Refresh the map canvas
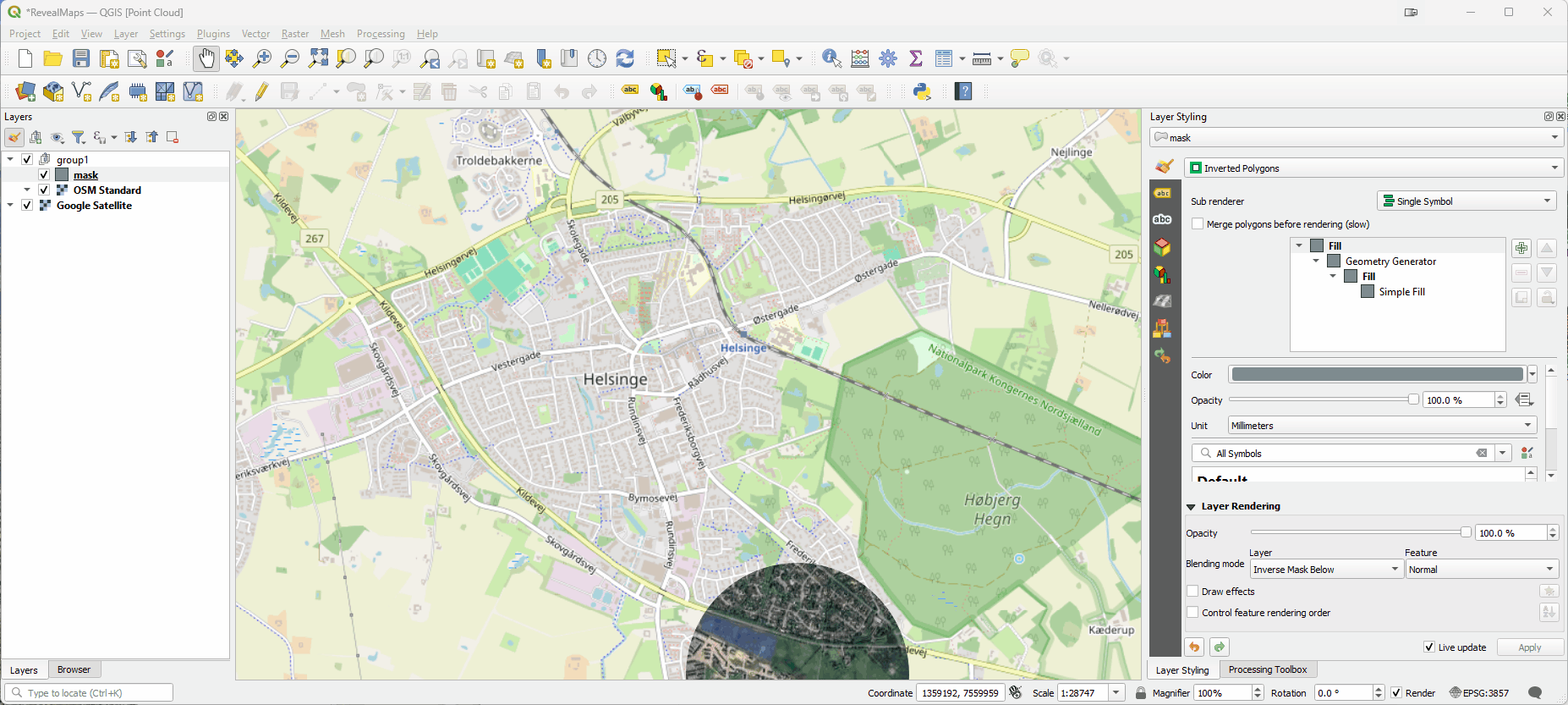This screenshot has width=1568, height=705. pyautogui.click(x=625, y=58)
